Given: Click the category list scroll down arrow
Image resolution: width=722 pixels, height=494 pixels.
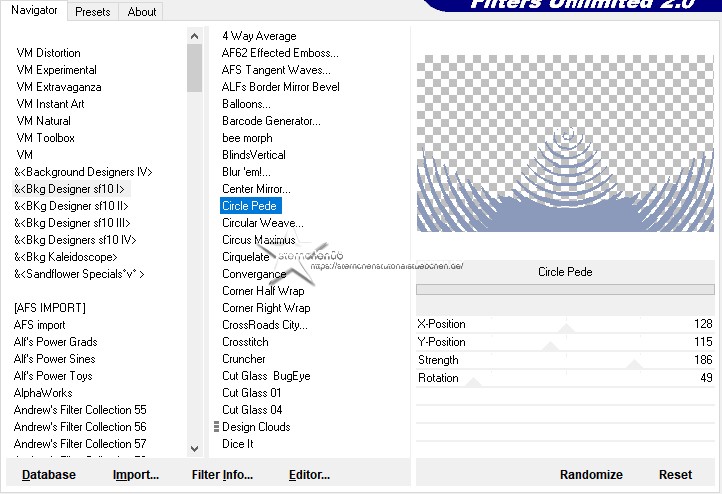Looking at the screenshot, I should [194, 448].
